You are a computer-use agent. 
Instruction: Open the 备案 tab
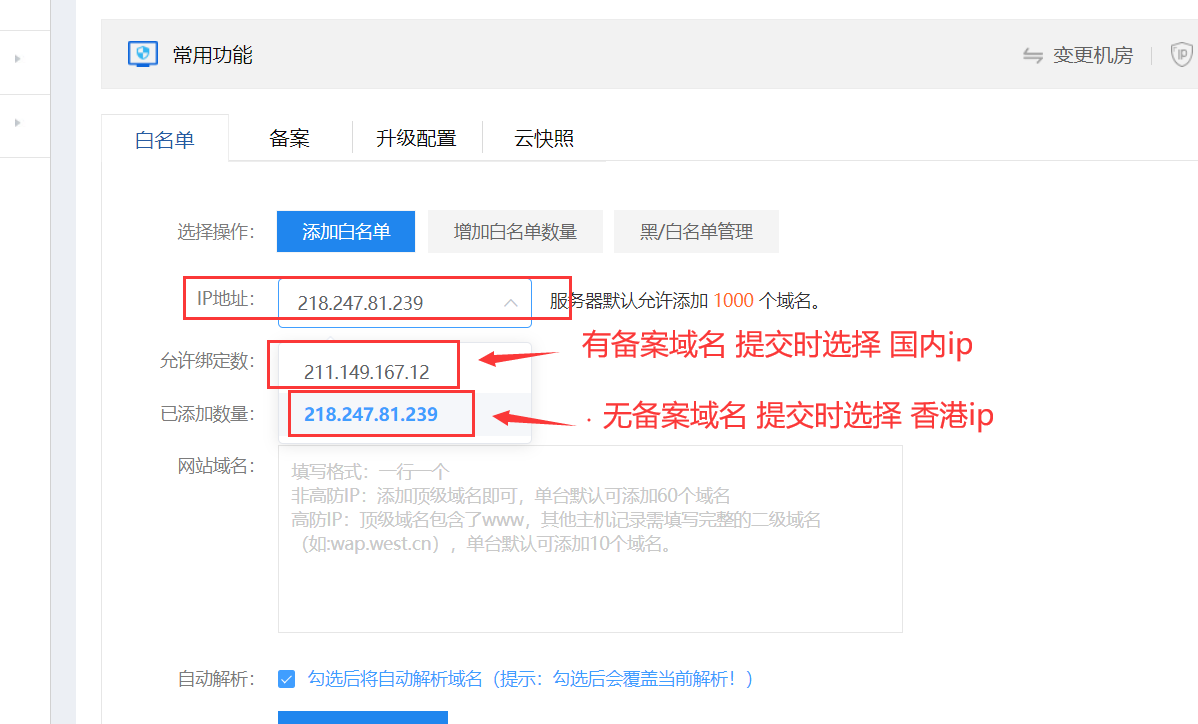pyautogui.click(x=289, y=138)
